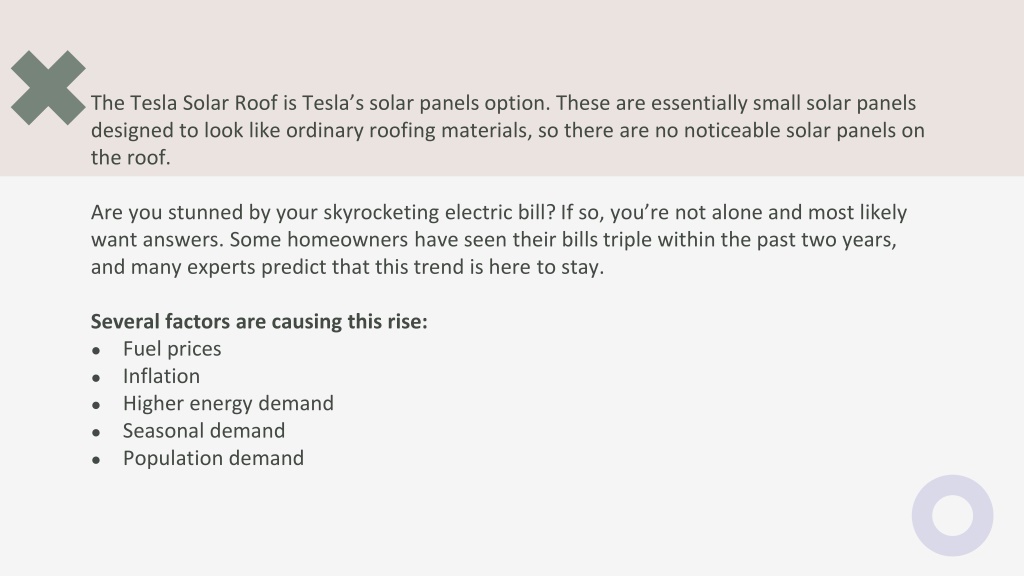Viewport: 1024px width, 576px height.
Task: Click the bullet dot before Inflation
Action: (x=96, y=378)
